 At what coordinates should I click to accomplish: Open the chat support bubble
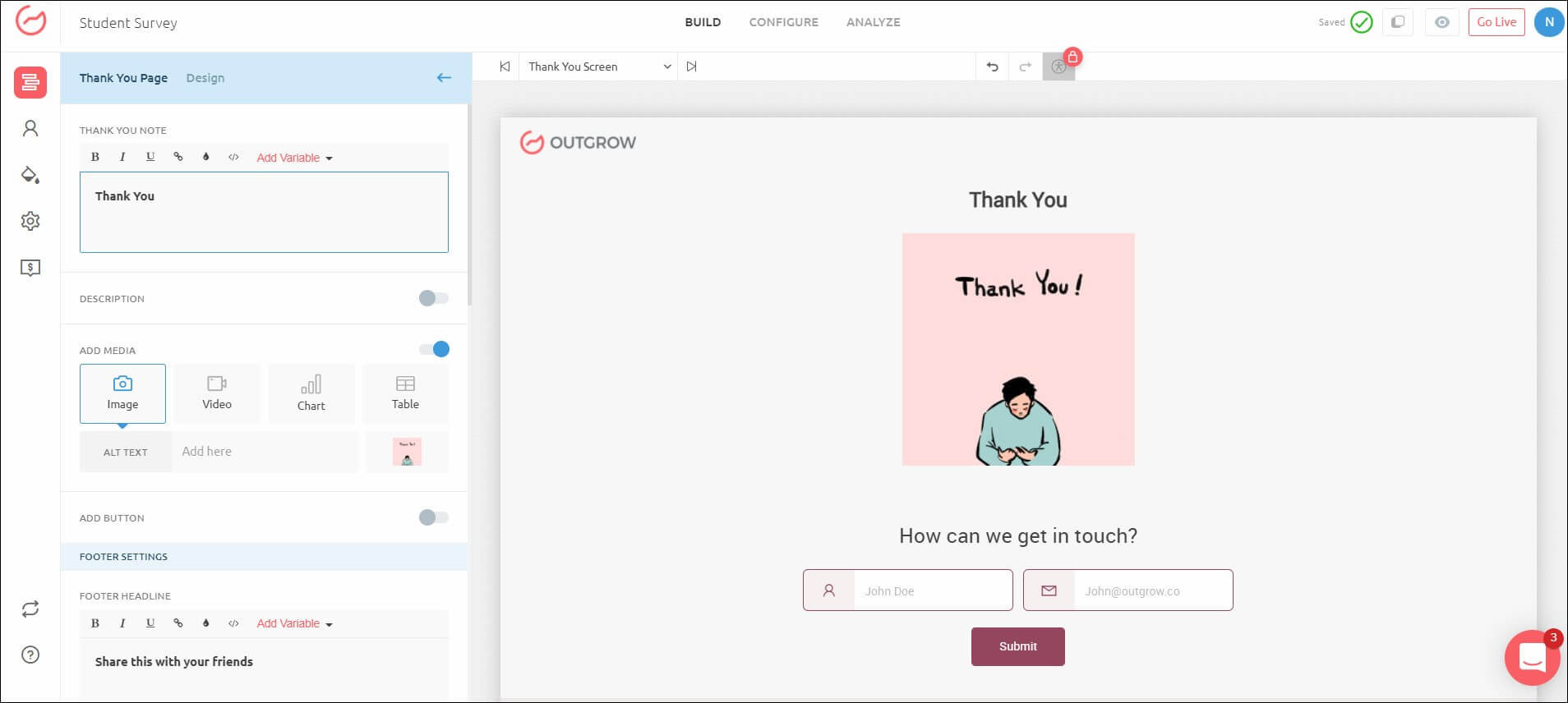[1532, 657]
